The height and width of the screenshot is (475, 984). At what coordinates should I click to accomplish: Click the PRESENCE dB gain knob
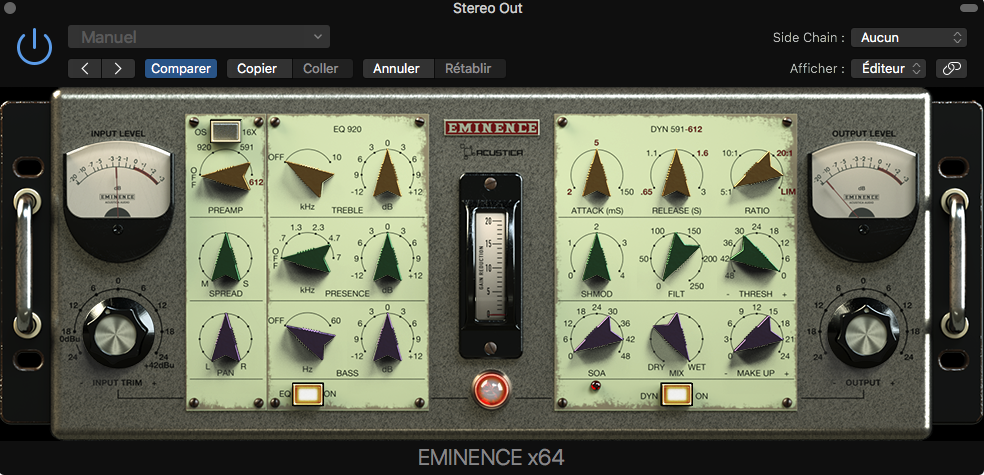click(x=387, y=257)
